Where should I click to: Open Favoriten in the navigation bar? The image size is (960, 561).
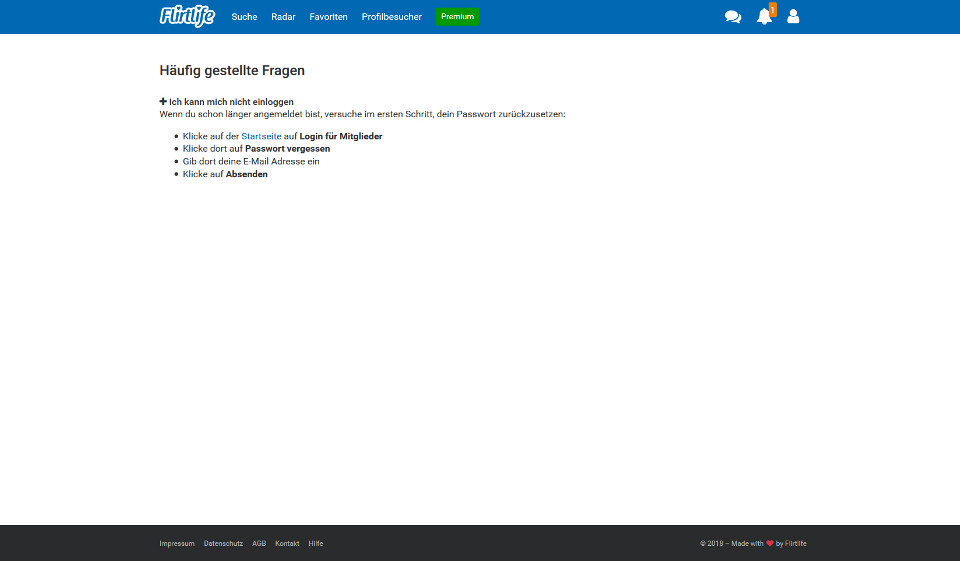[x=328, y=17]
